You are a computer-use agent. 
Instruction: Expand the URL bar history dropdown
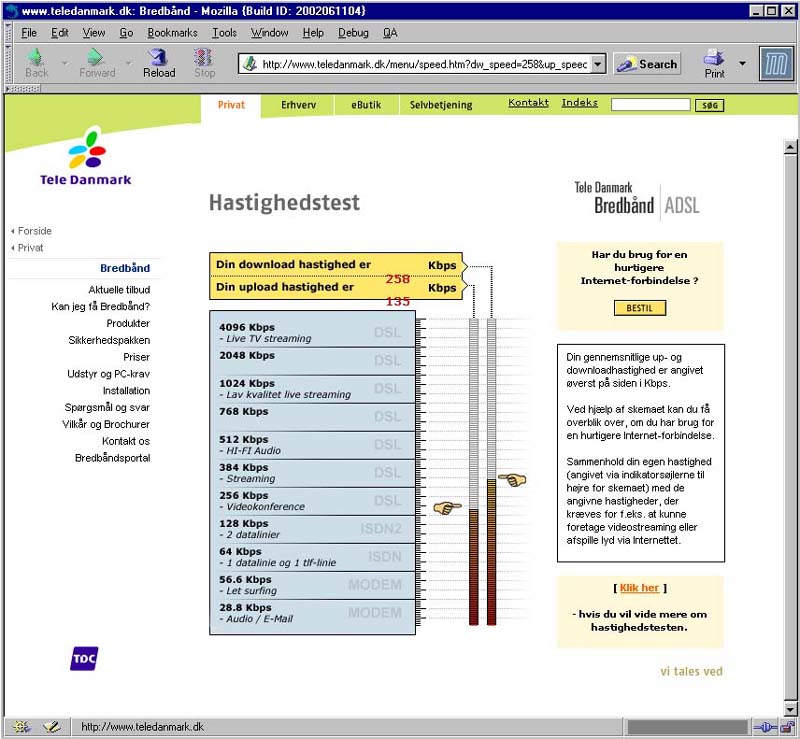pyautogui.click(x=598, y=64)
